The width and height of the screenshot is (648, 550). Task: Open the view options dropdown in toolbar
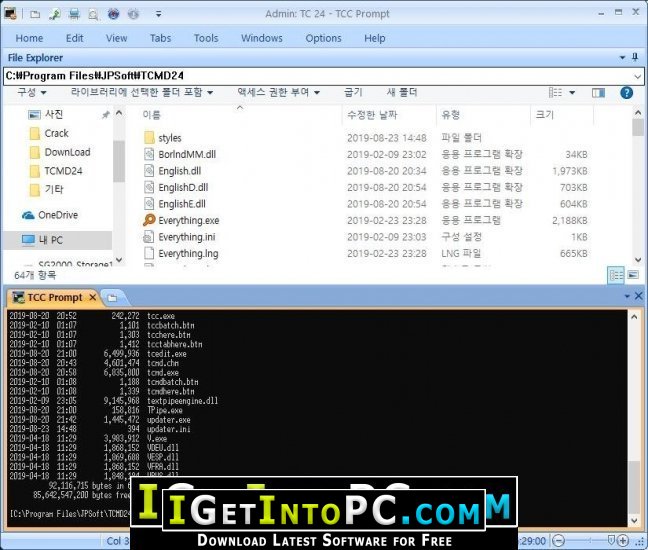point(574,92)
